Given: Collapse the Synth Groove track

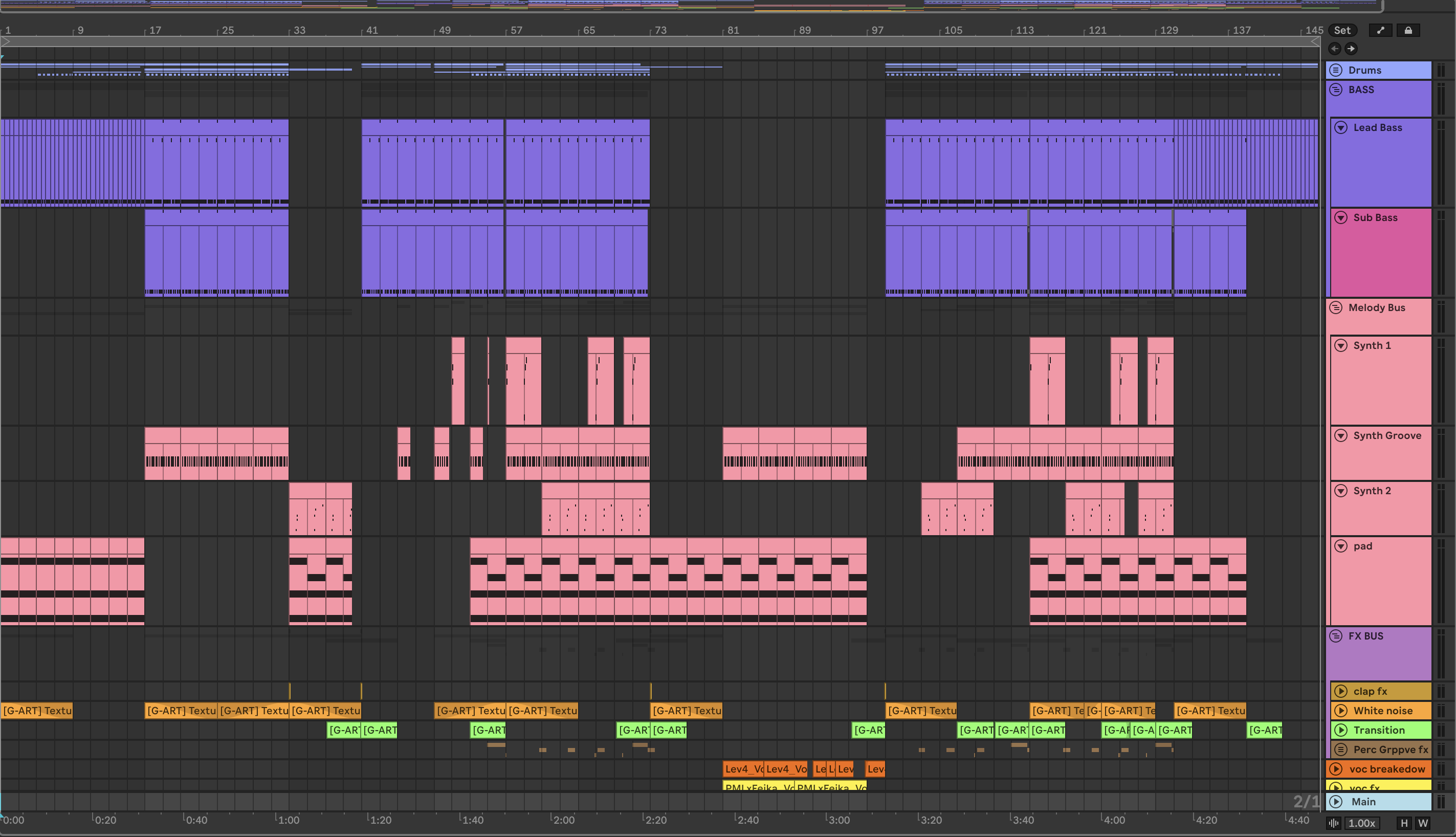Looking at the screenshot, I should [x=1340, y=435].
